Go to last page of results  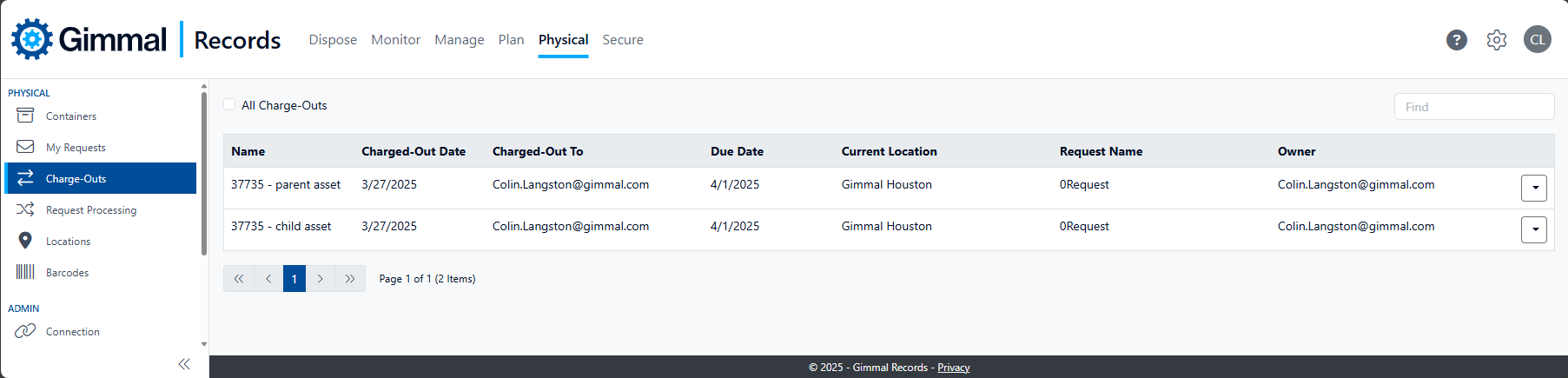pyautogui.click(x=350, y=279)
